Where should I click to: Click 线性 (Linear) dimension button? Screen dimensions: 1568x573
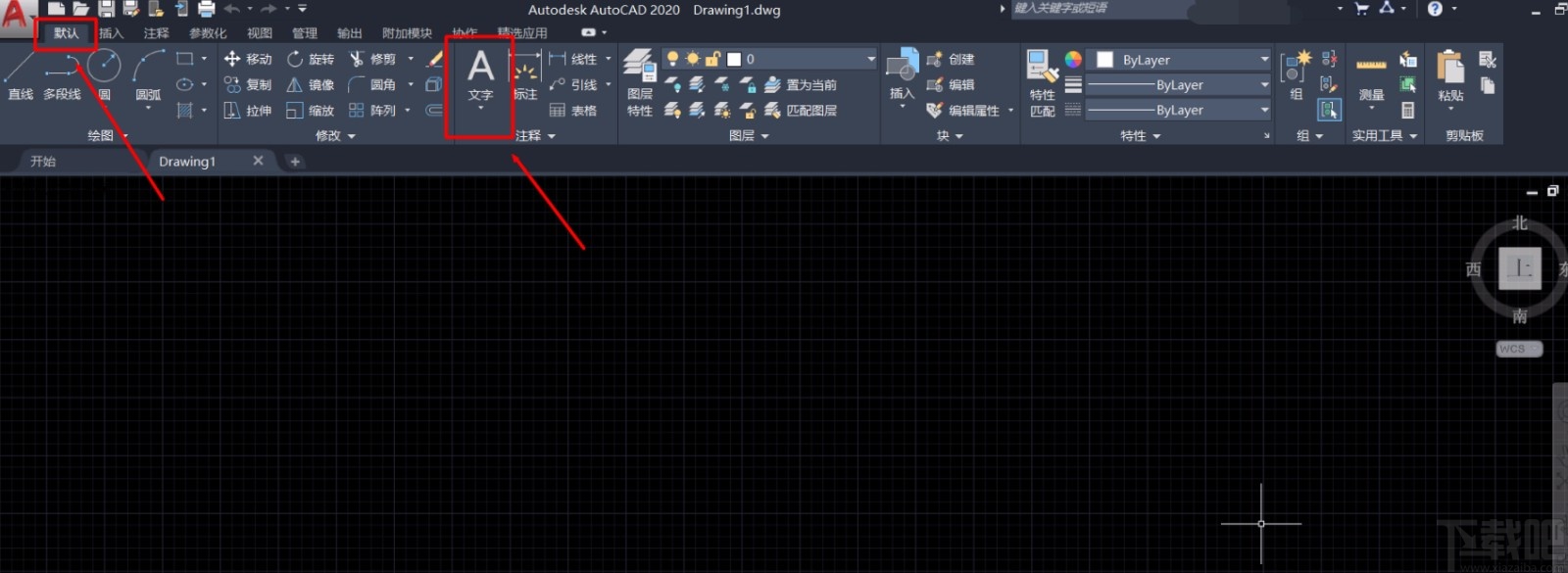coord(574,59)
